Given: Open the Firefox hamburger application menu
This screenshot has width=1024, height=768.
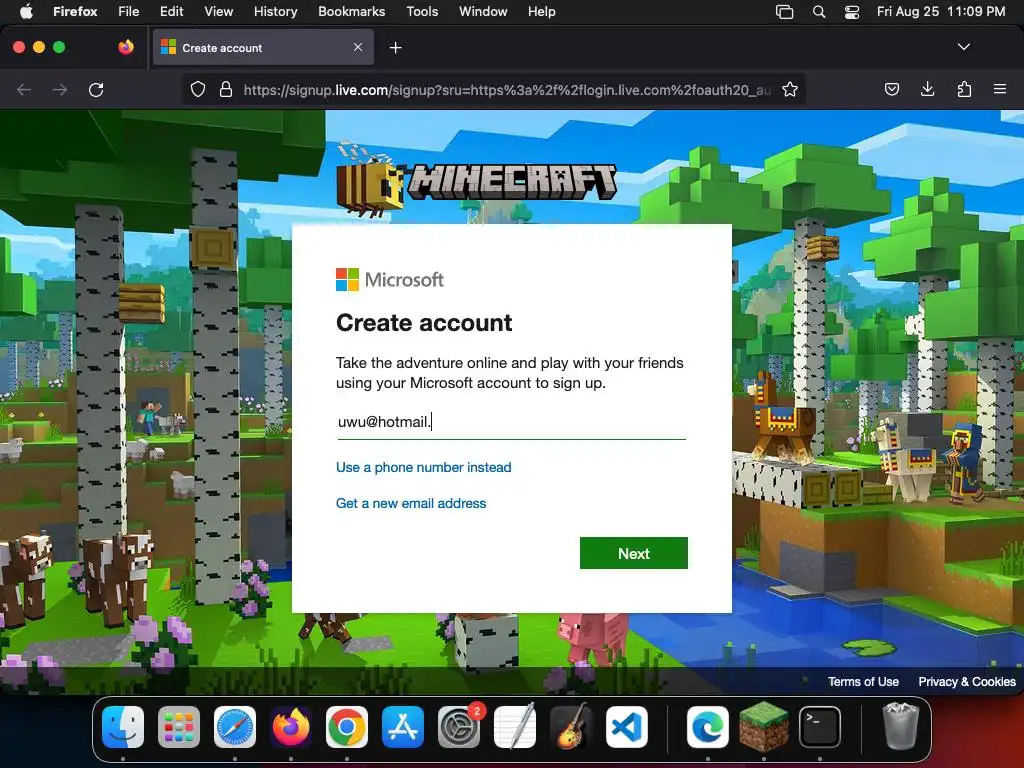Looking at the screenshot, I should (x=1000, y=89).
